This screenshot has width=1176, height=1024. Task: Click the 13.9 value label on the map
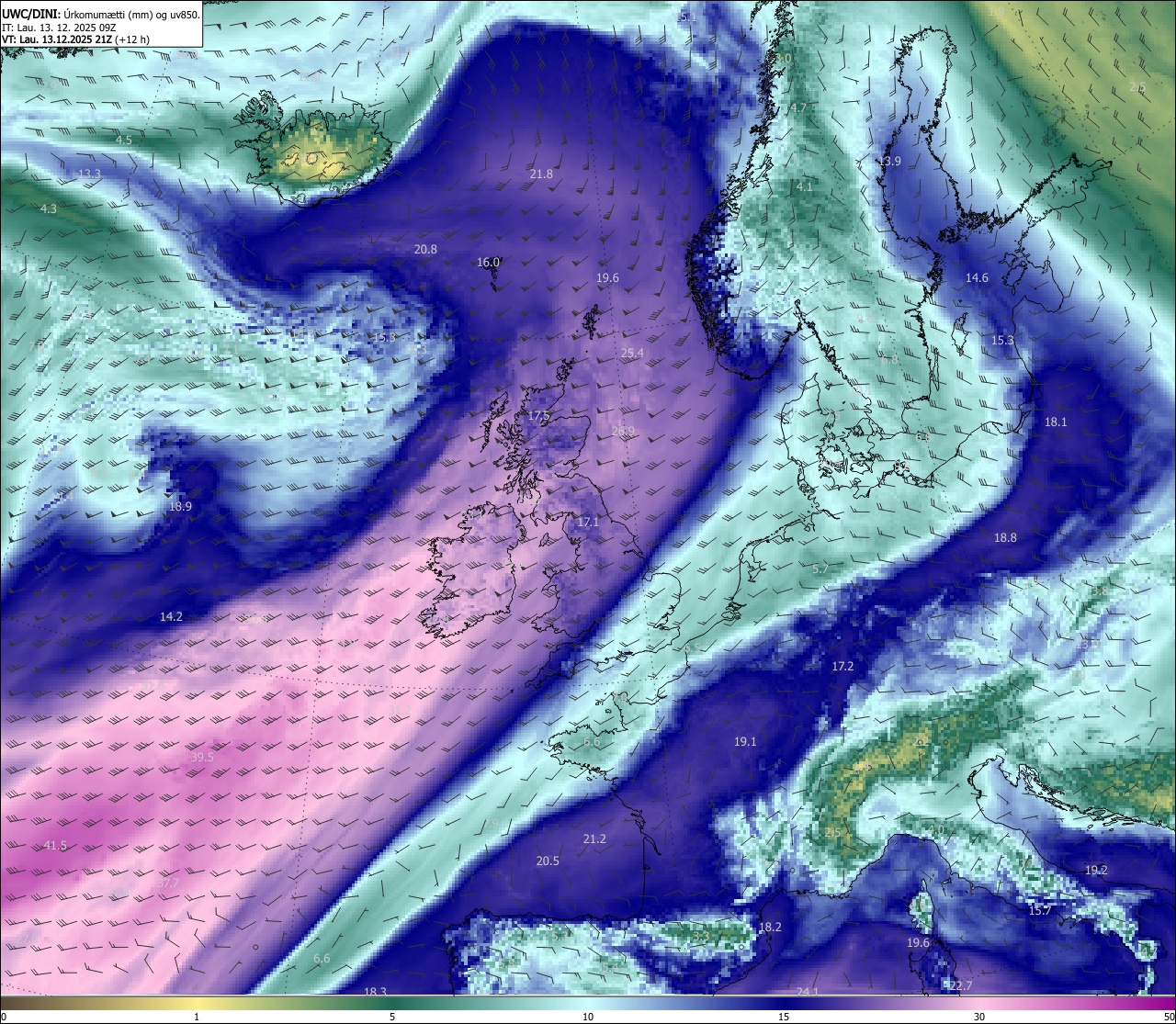coord(889,161)
